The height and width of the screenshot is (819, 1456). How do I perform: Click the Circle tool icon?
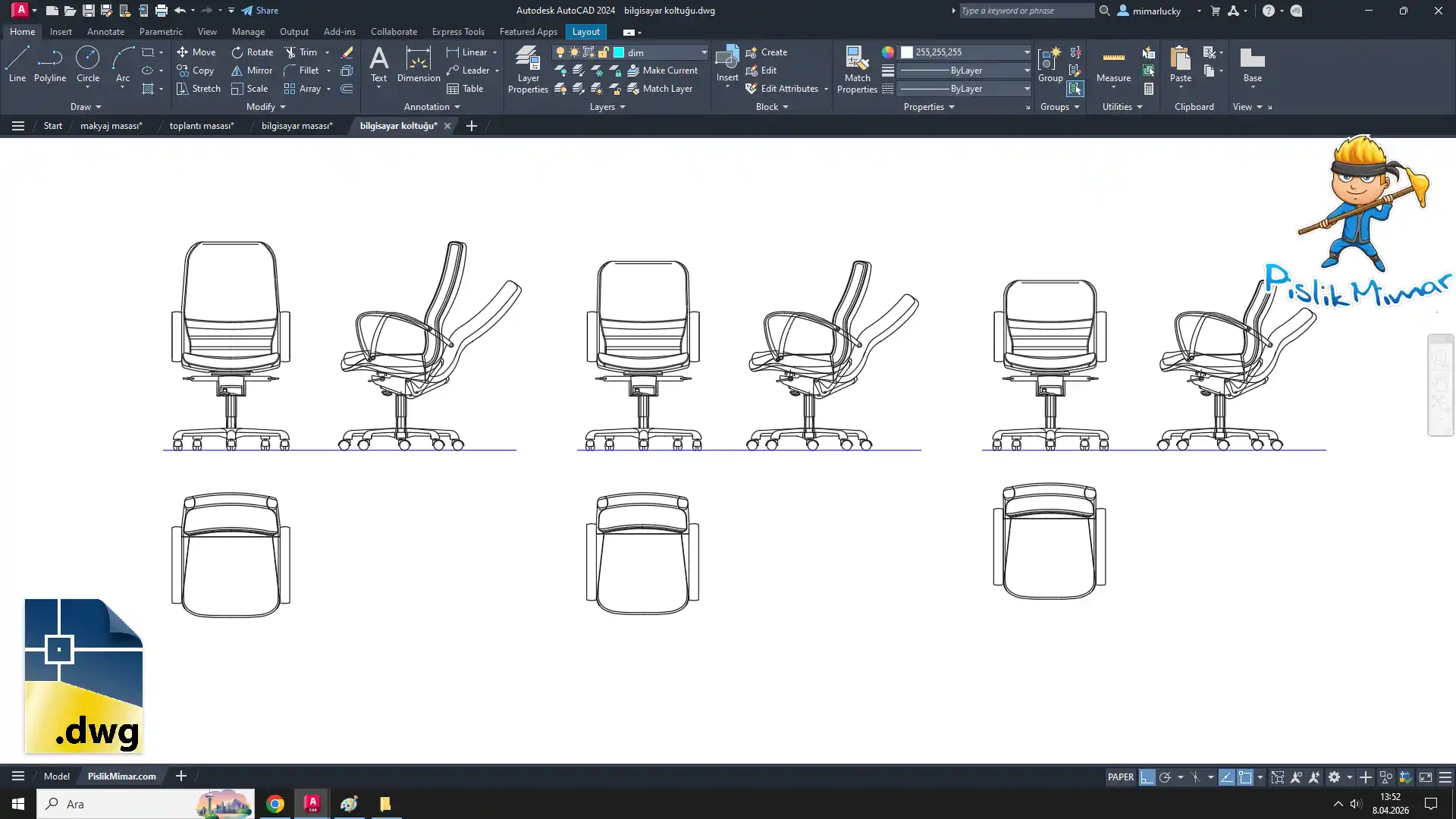click(87, 58)
